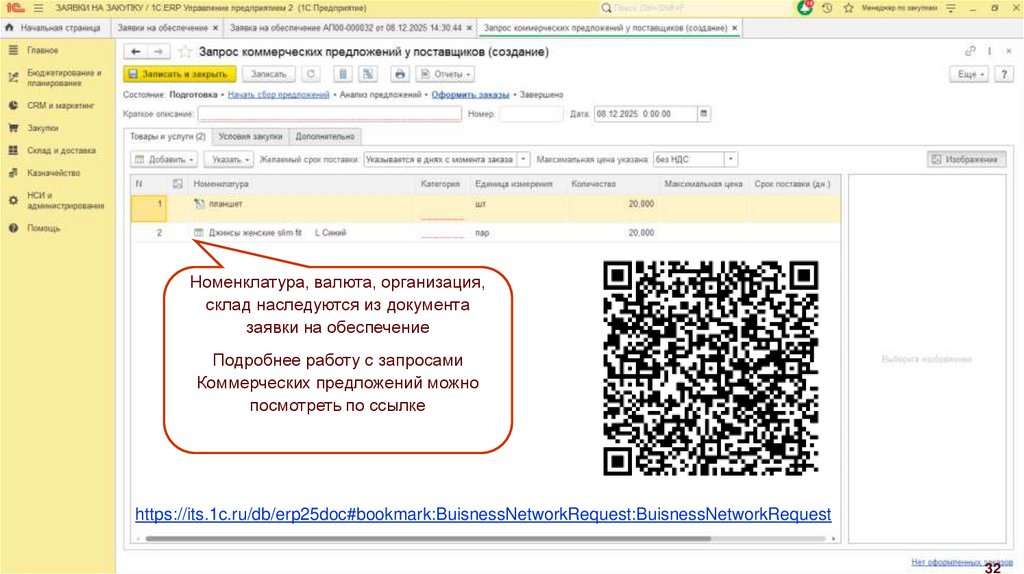
Task: Open the service settings lines icon
Action: (x=951, y=8)
